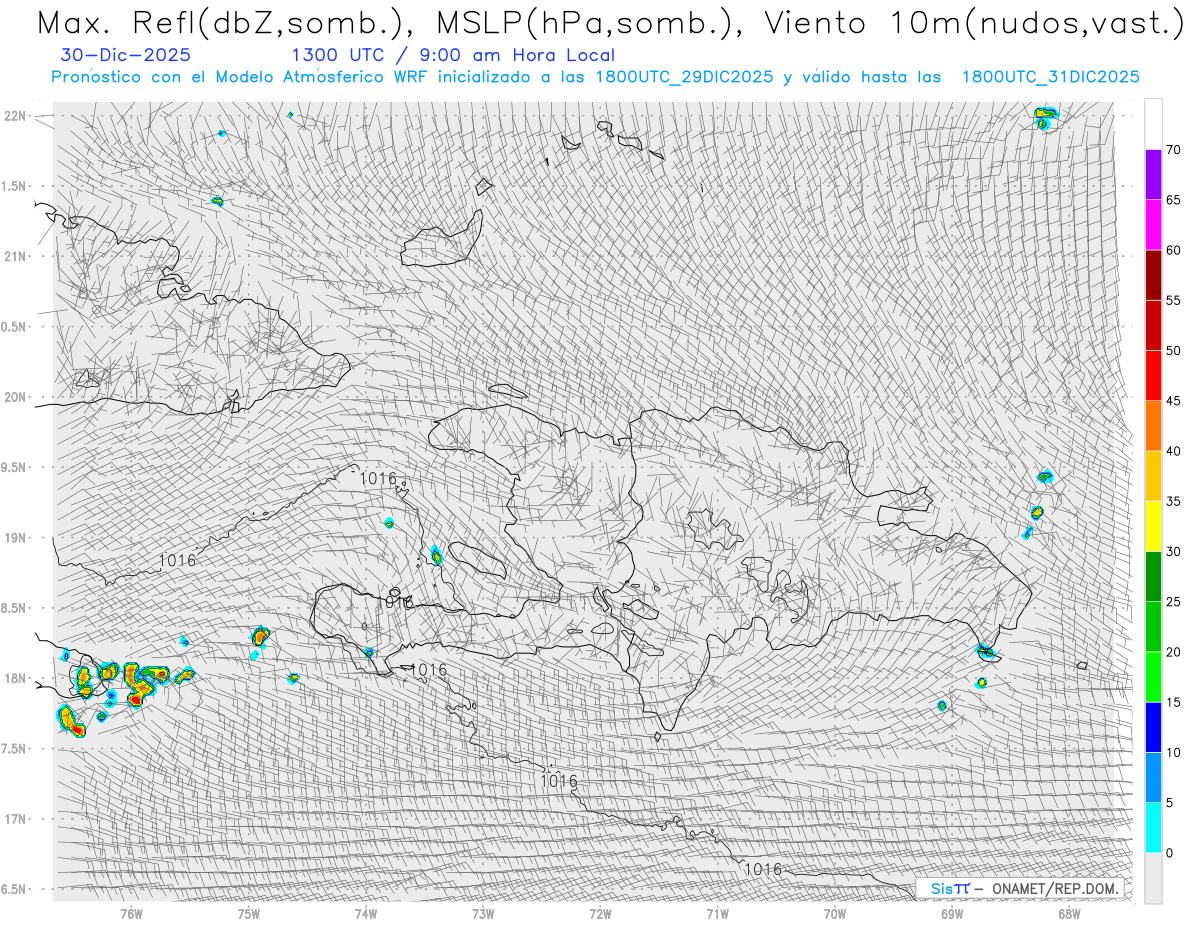Click the '5' colorbar scale value
The image size is (1200, 927).
(1170, 802)
